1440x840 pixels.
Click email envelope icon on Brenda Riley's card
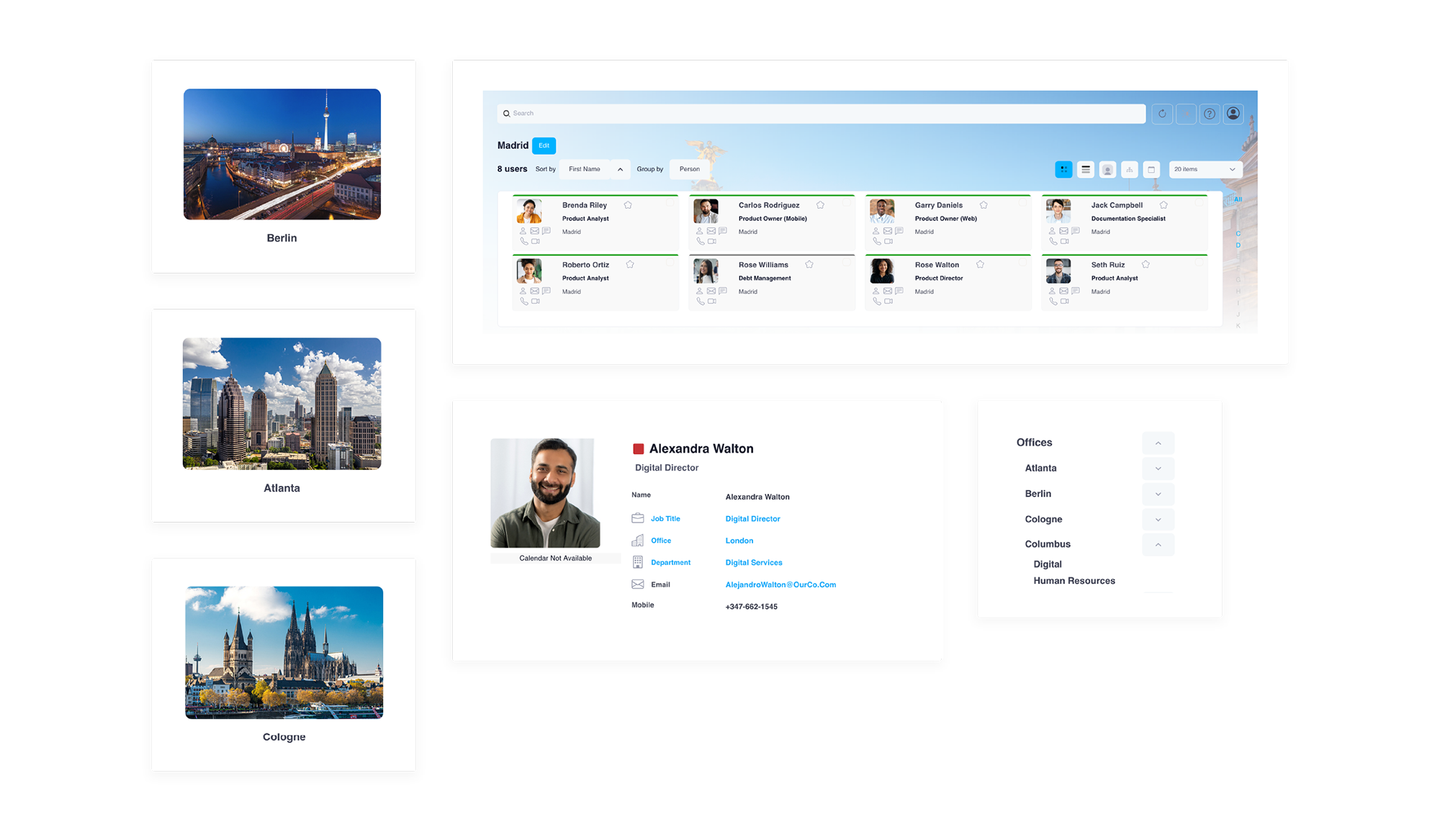point(534,231)
